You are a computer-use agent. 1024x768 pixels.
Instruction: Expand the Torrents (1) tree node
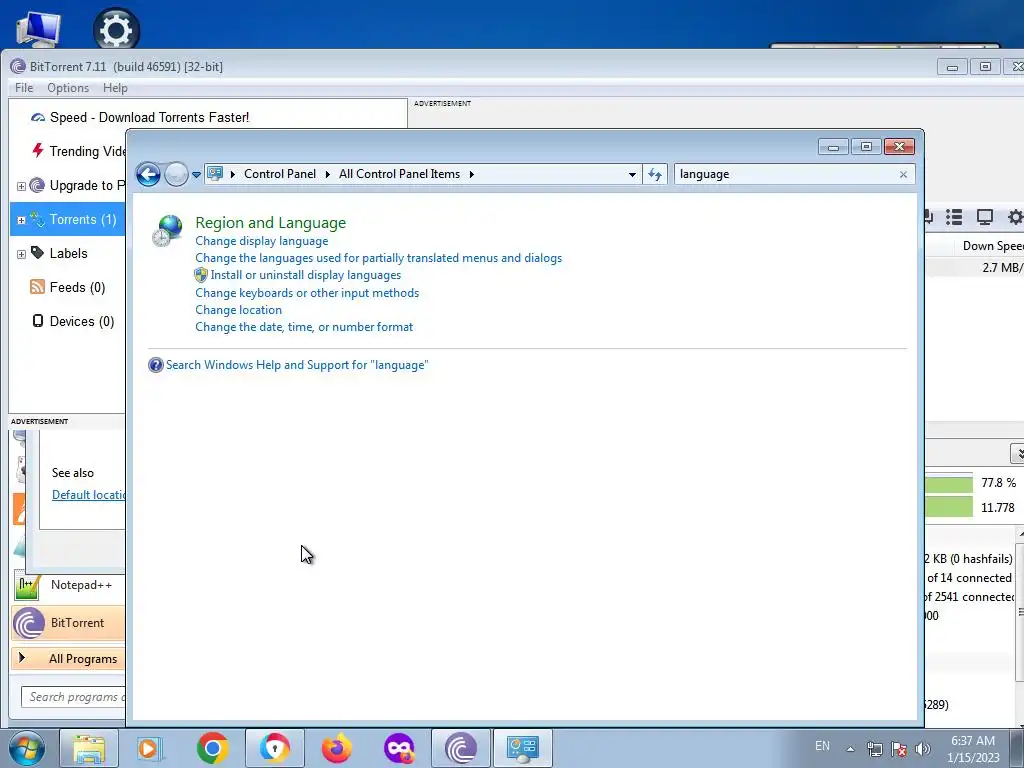(x=21, y=220)
